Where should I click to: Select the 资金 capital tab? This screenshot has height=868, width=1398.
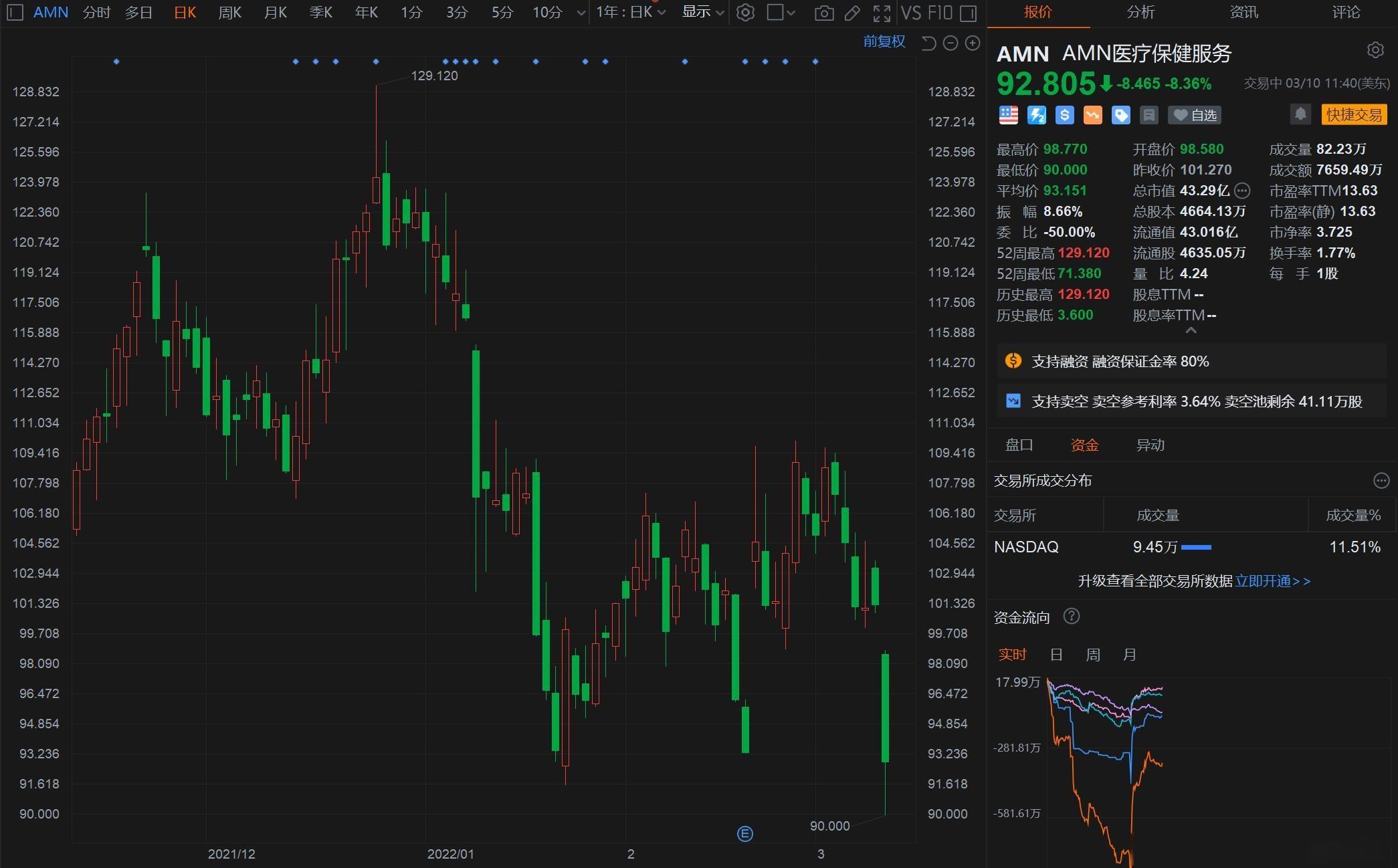(x=1084, y=445)
